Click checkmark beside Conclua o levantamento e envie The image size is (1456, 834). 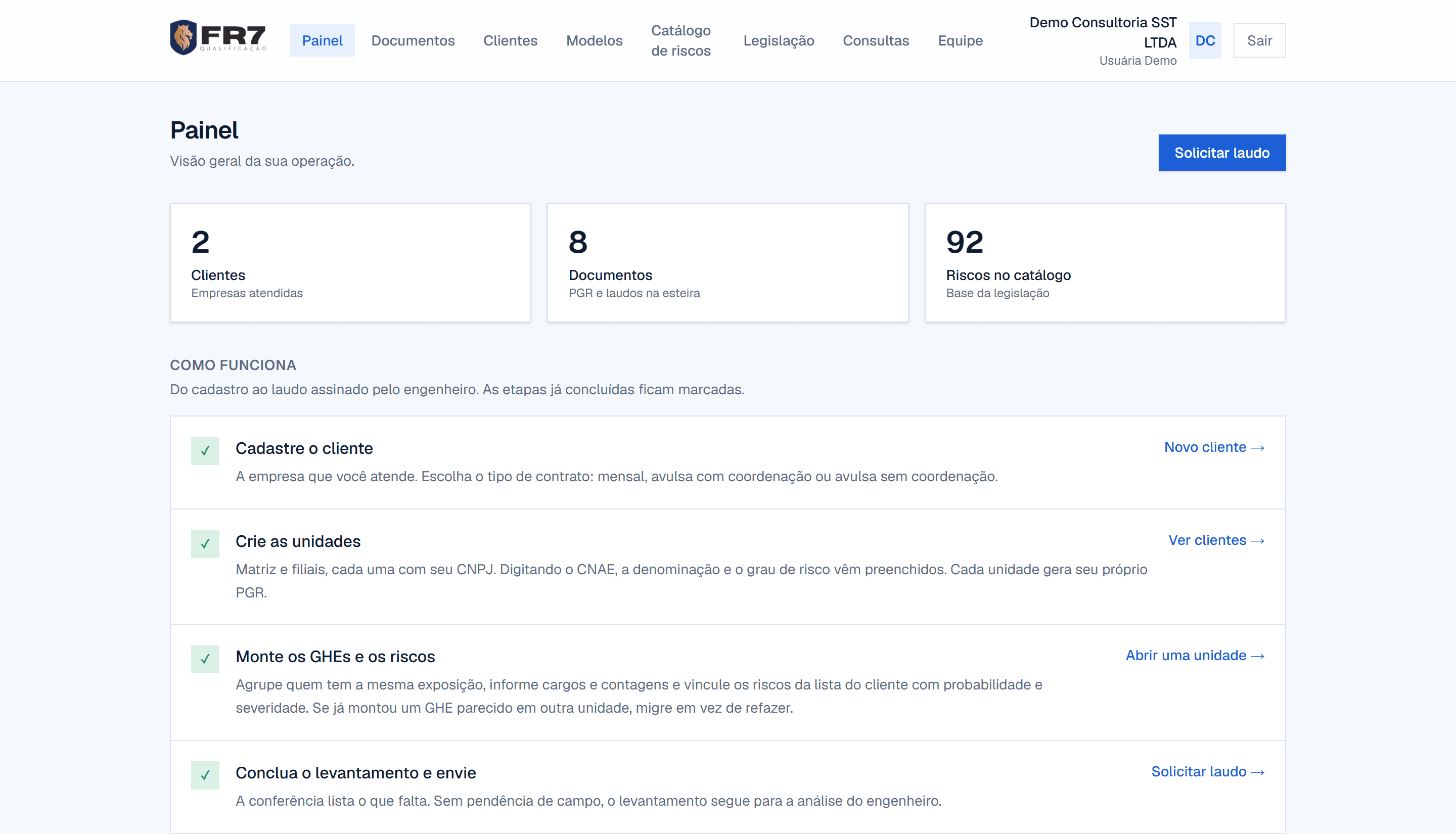coord(205,775)
